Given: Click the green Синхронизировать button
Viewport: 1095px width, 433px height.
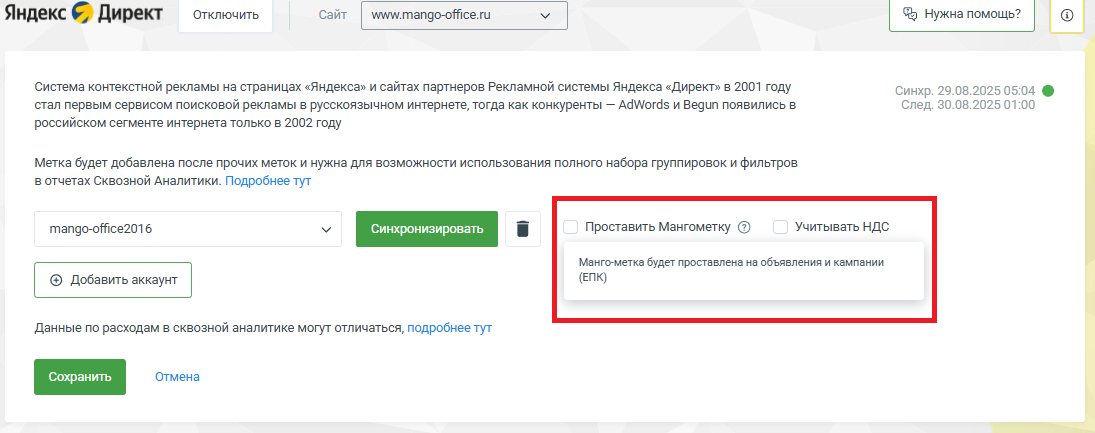Looking at the screenshot, I should [x=427, y=229].
